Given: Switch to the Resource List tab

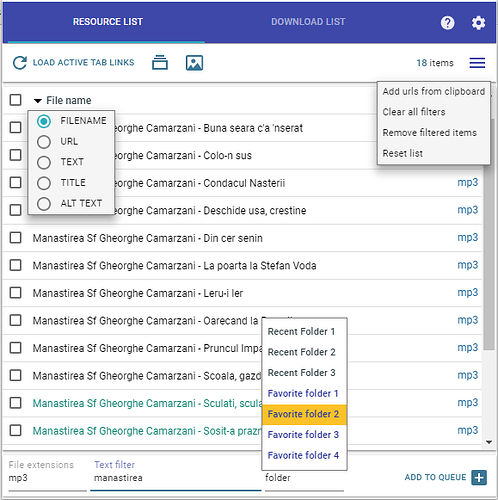Looking at the screenshot, I should click(108, 22).
